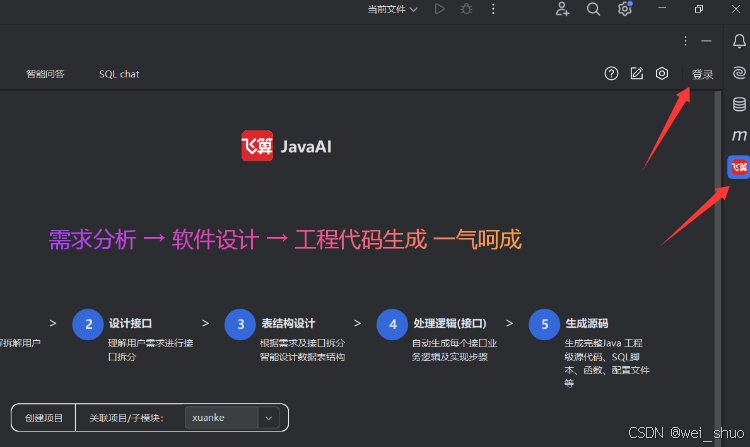Click the 登录 login button
The height and width of the screenshot is (447, 750).
click(x=702, y=75)
